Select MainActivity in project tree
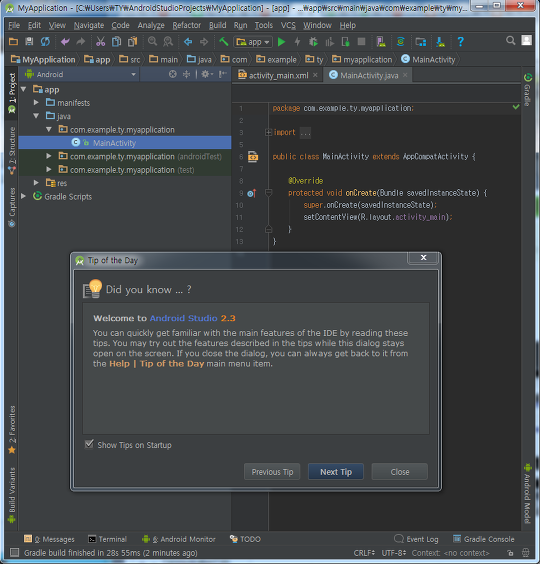Image resolution: width=540 pixels, height=564 pixels. [x=124, y=143]
